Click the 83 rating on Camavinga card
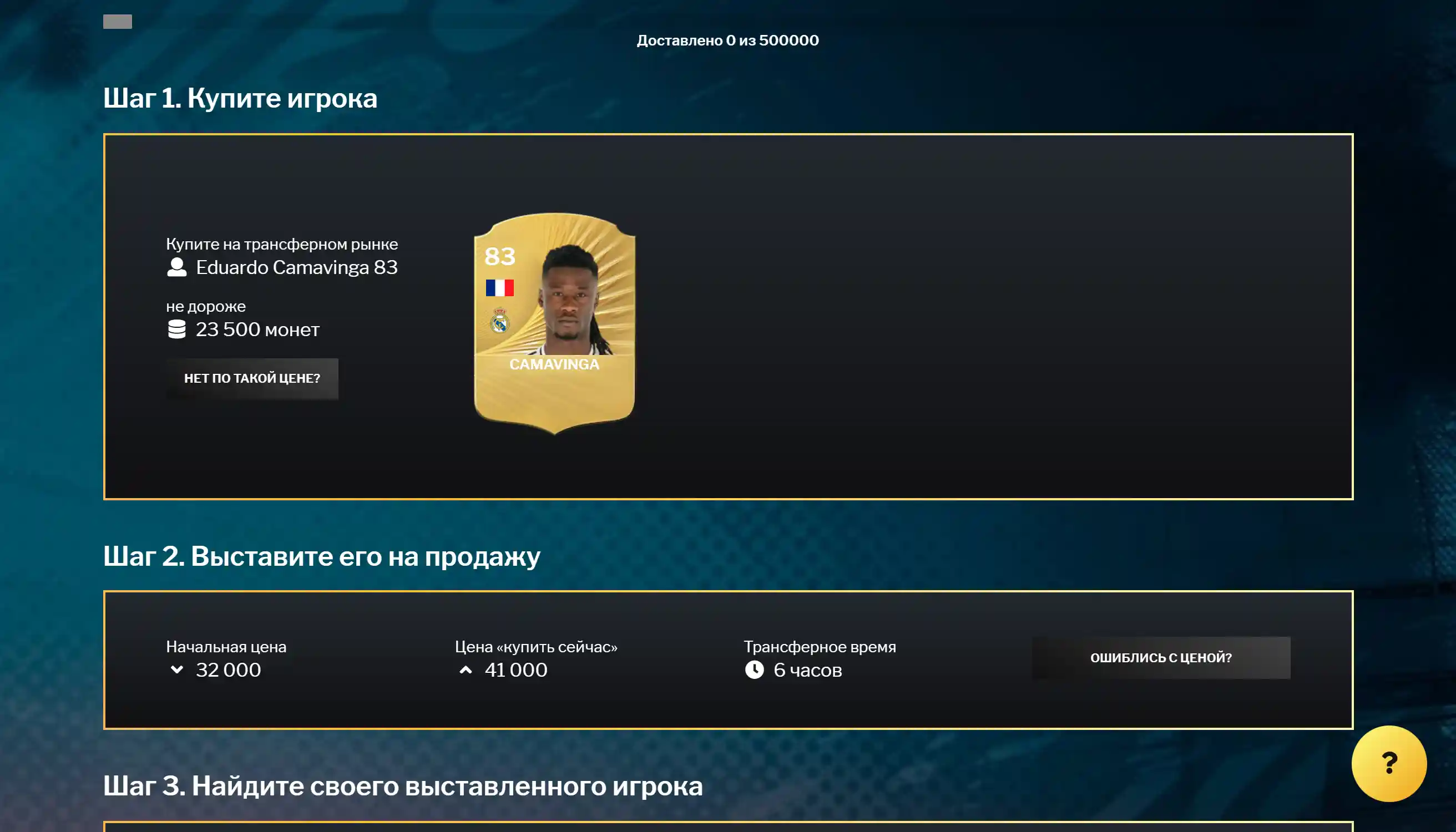 [499, 257]
